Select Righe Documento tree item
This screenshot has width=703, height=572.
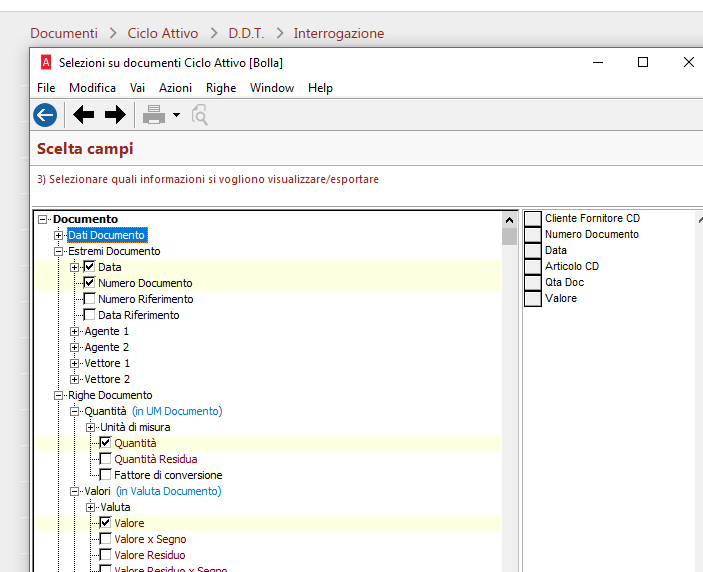(110, 395)
